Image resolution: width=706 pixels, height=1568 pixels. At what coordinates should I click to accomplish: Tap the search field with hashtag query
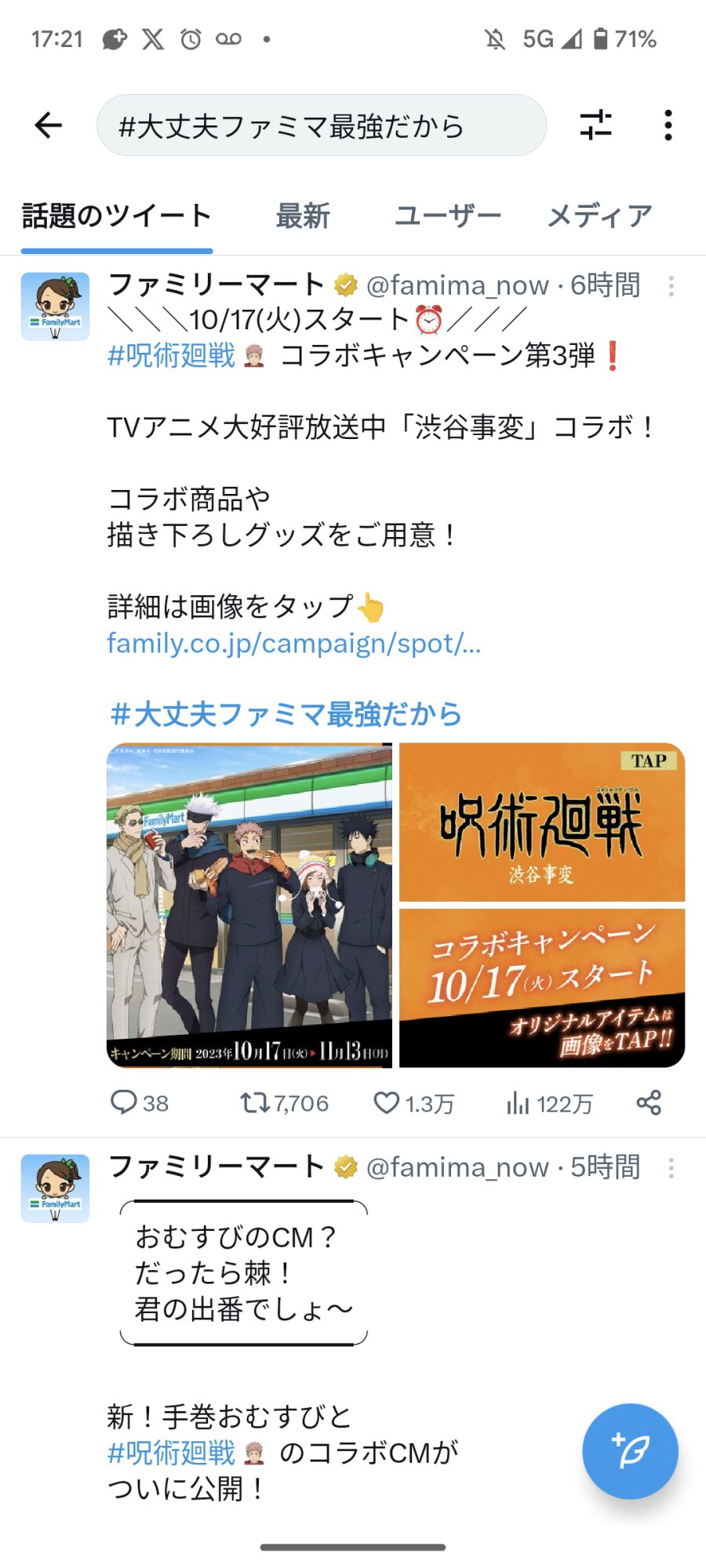click(322, 125)
